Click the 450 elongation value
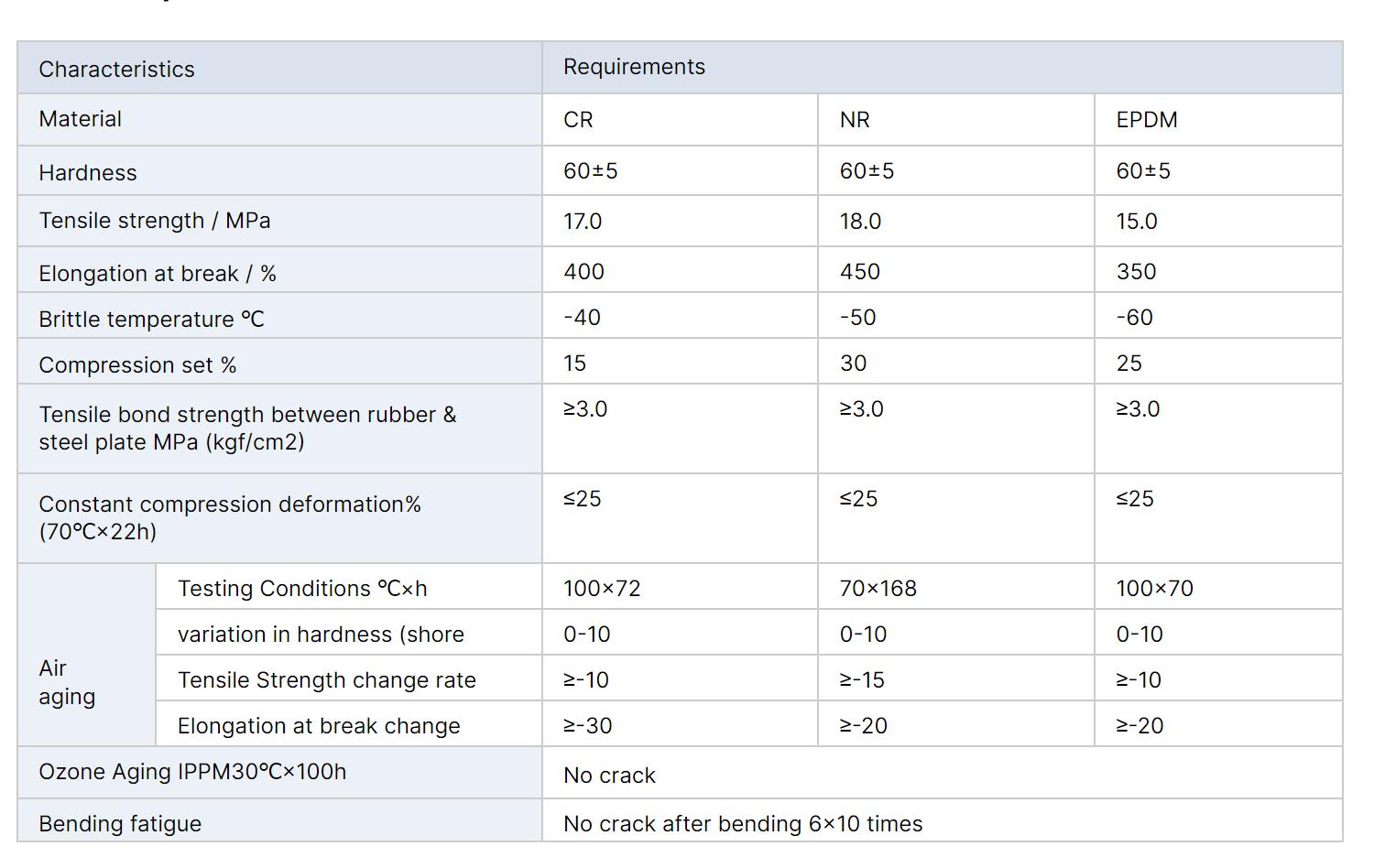Screen dimensions: 1374x868 [859, 272]
